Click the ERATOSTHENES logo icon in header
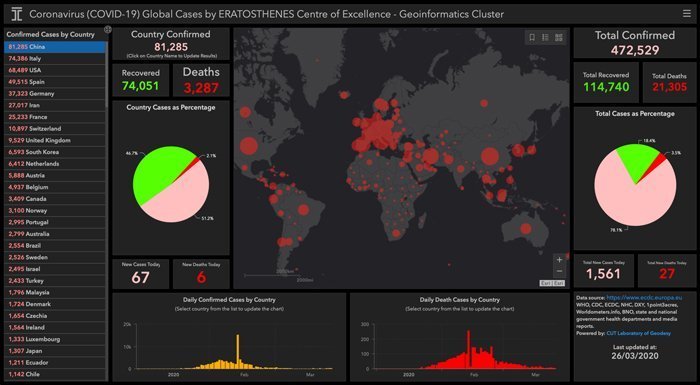700x385 pixels. (x=17, y=14)
